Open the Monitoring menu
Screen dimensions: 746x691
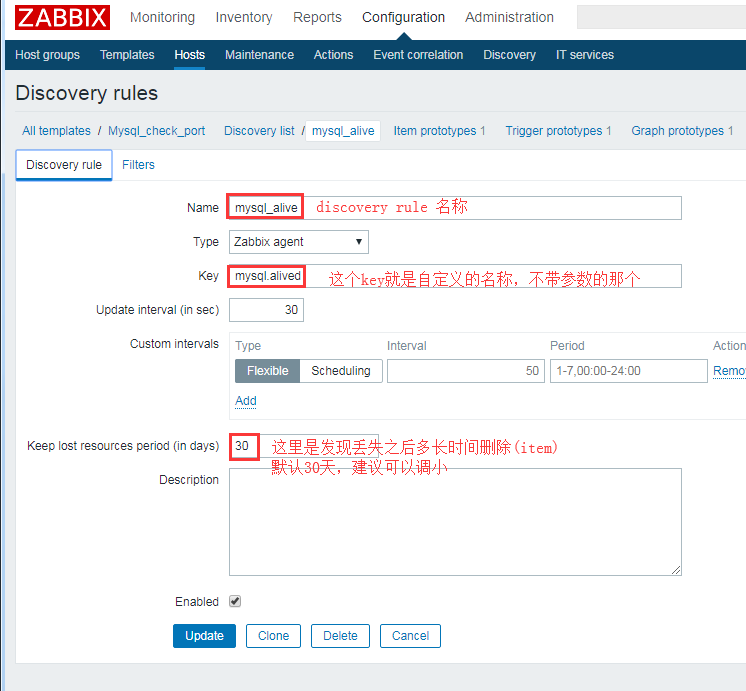162,17
